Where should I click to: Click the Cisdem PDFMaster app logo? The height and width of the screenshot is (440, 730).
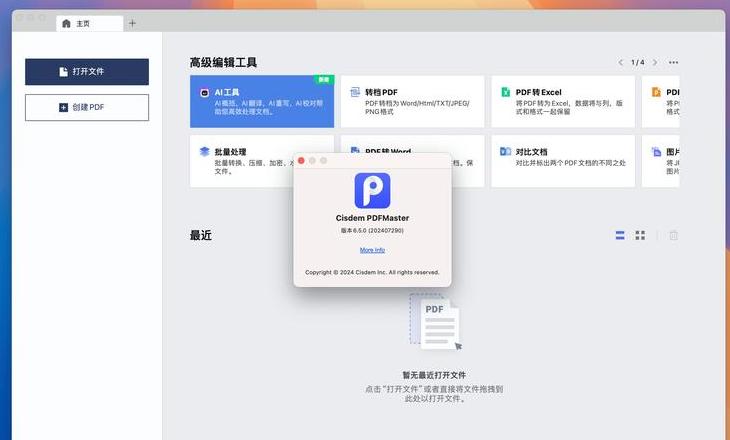click(x=372, y=190)
